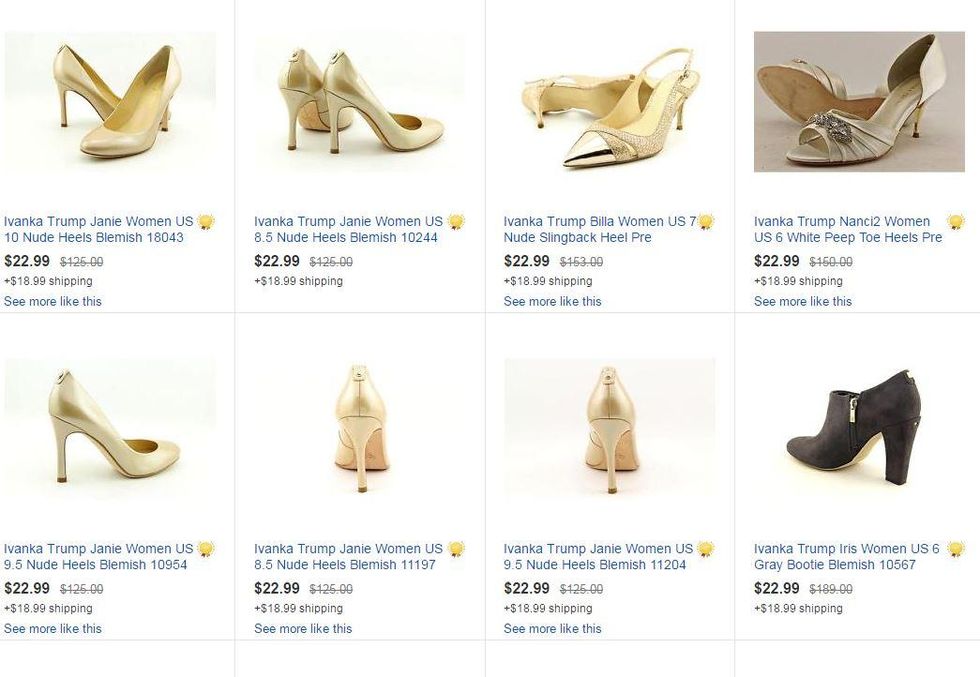Image resolution: width=980 pixels, height=677 pixels.
Task: Click the seller badge icon by Janie Blemish 11204
Action: point(706,549)
